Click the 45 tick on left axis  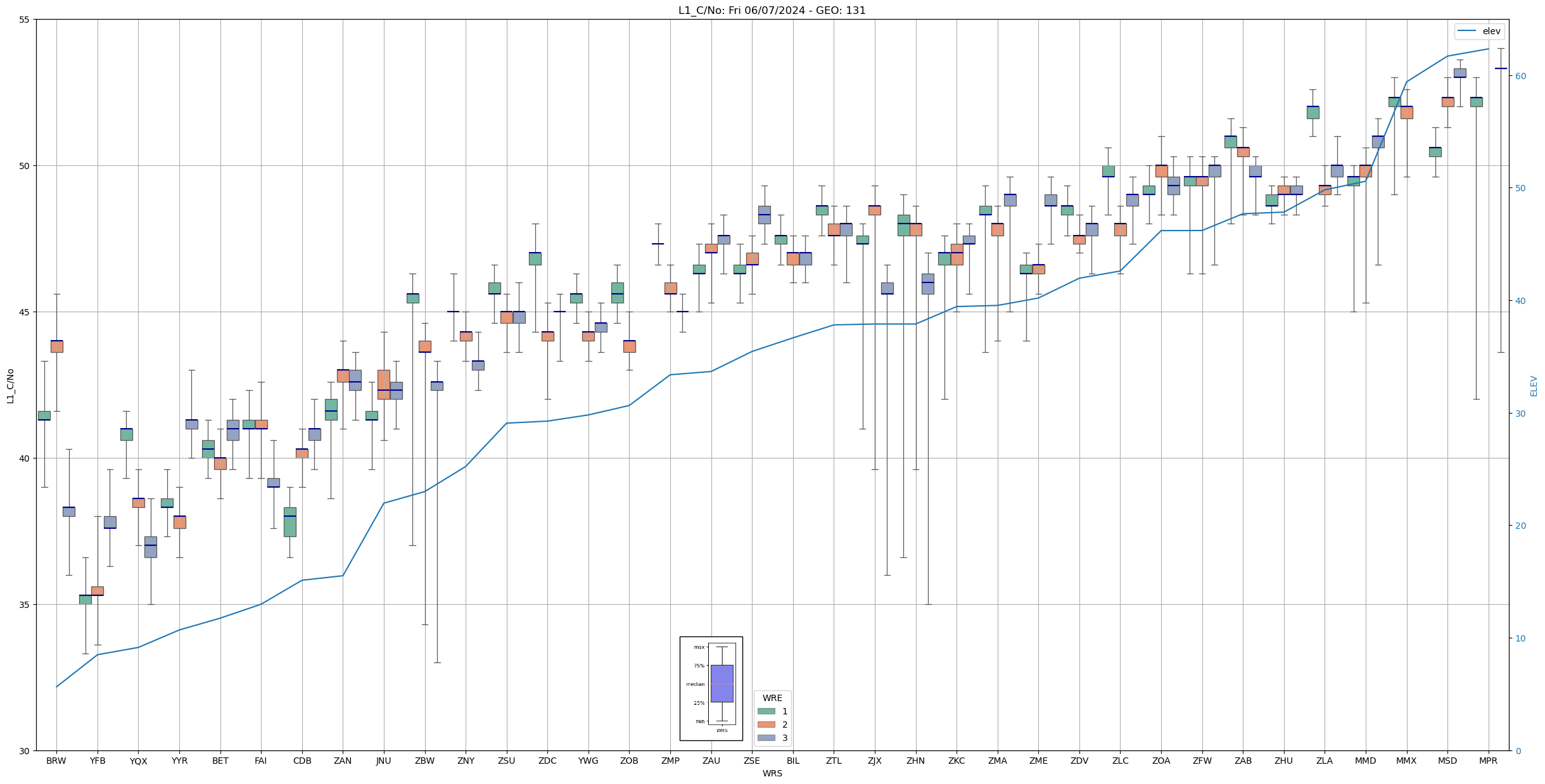25,312
